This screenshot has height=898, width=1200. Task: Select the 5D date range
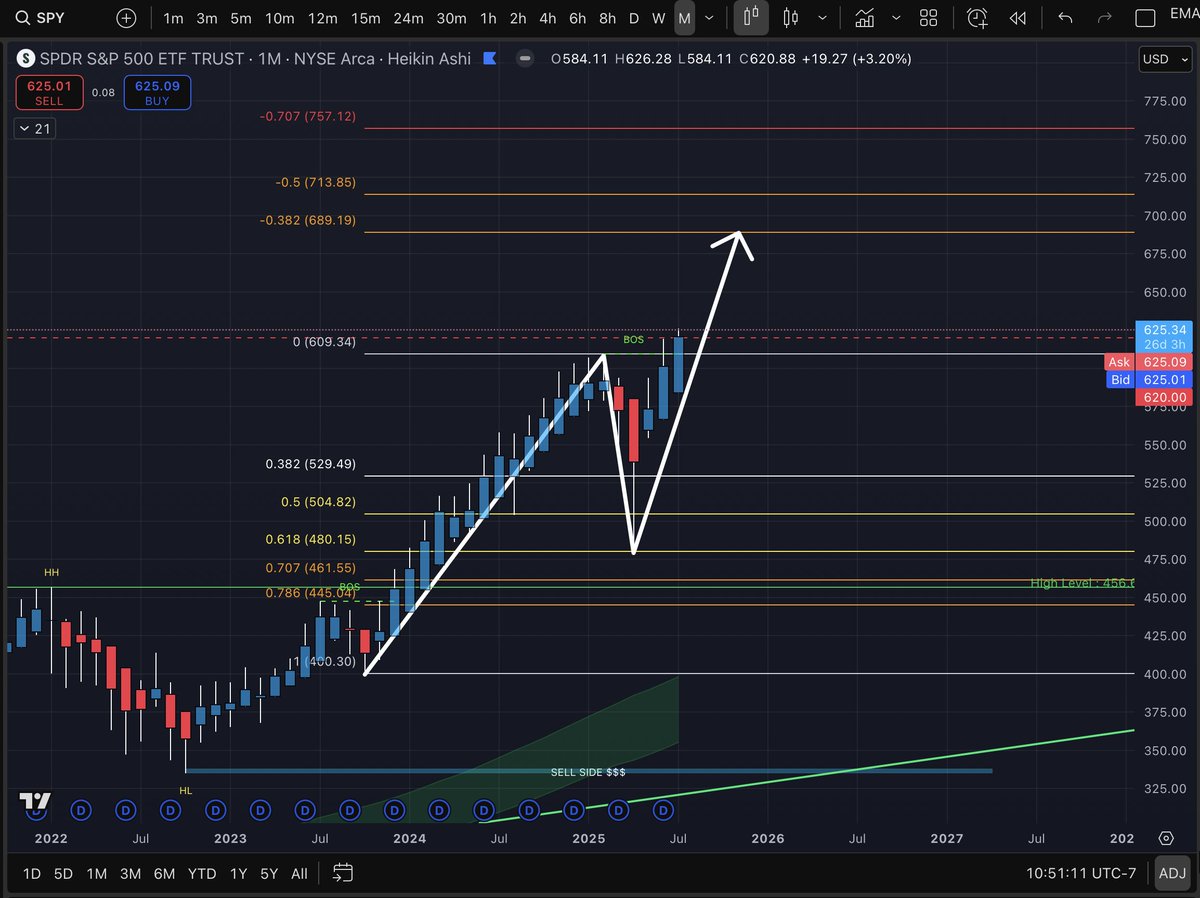(x=63, y=873)
